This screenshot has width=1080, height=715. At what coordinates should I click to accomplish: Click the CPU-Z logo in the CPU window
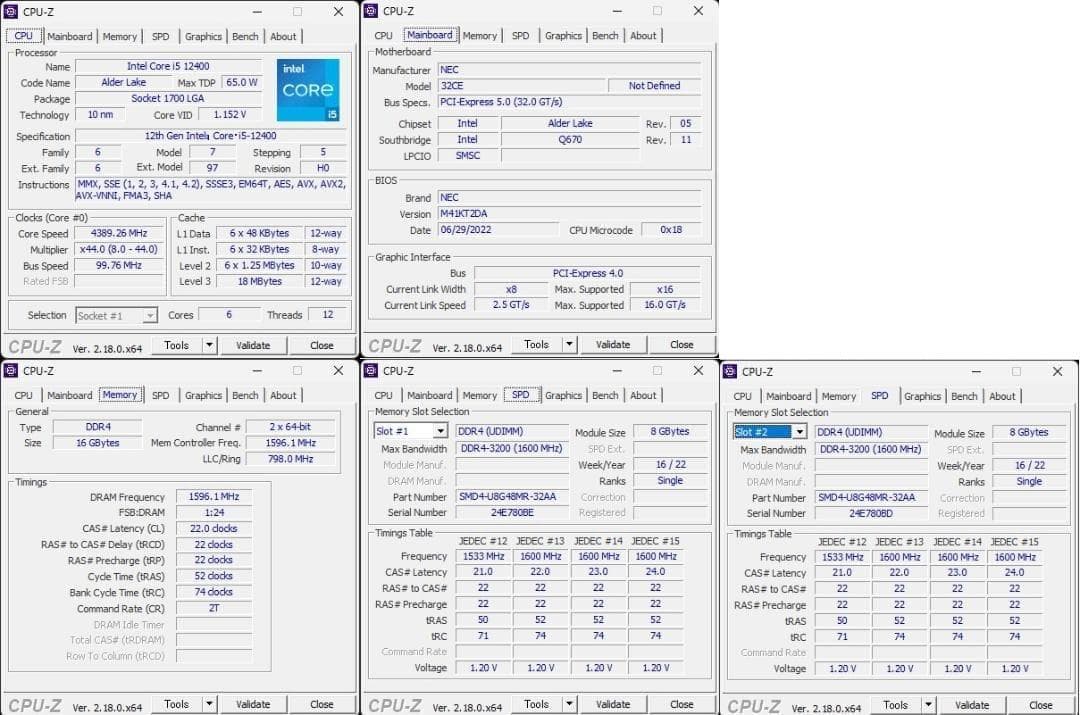pos(36,344)
